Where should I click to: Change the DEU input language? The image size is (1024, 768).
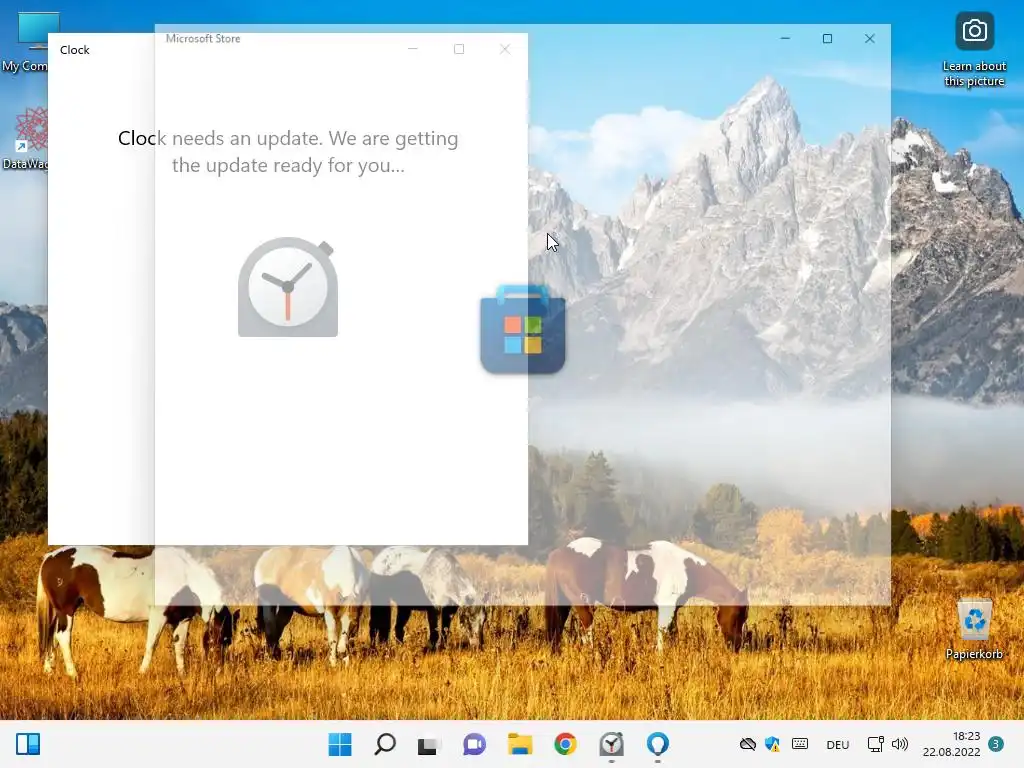[x=837, y=744]
